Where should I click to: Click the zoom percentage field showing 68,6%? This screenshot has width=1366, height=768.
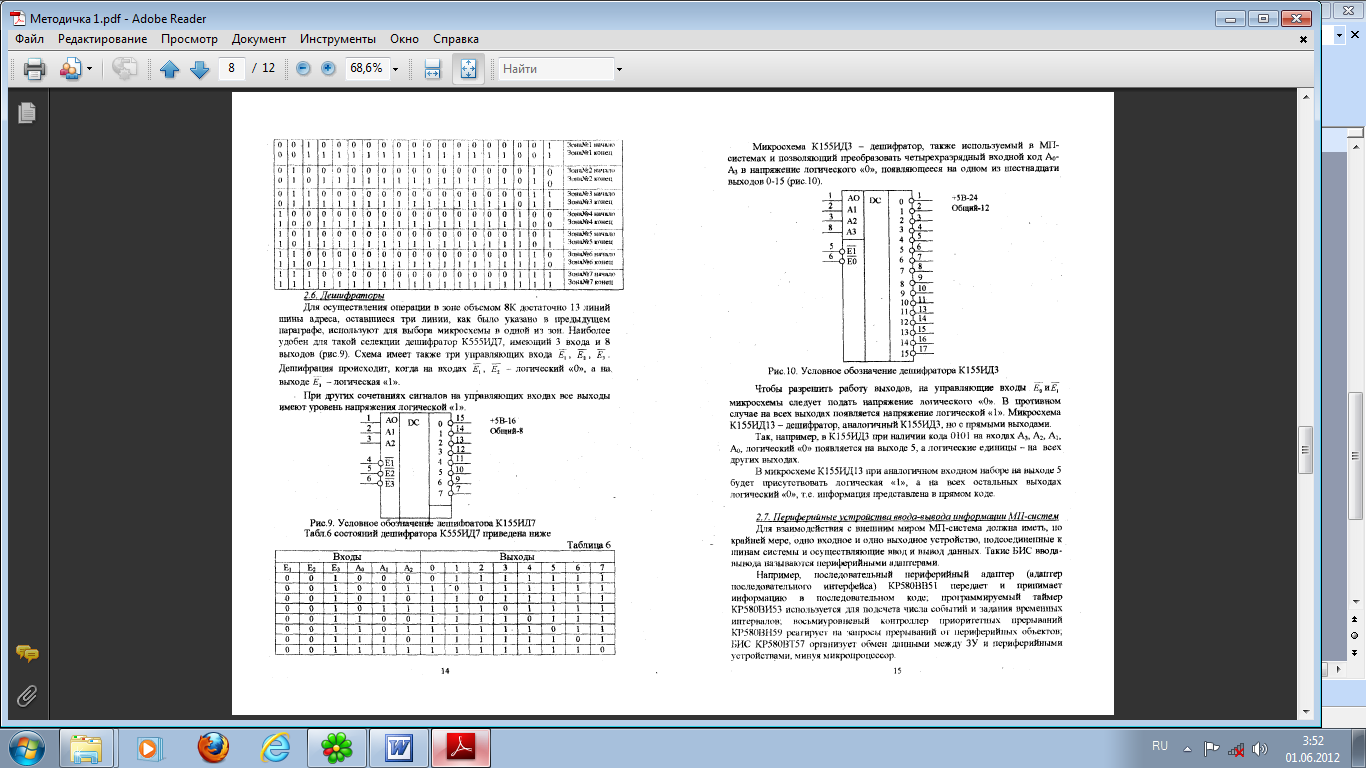click(x=366, y=69)
